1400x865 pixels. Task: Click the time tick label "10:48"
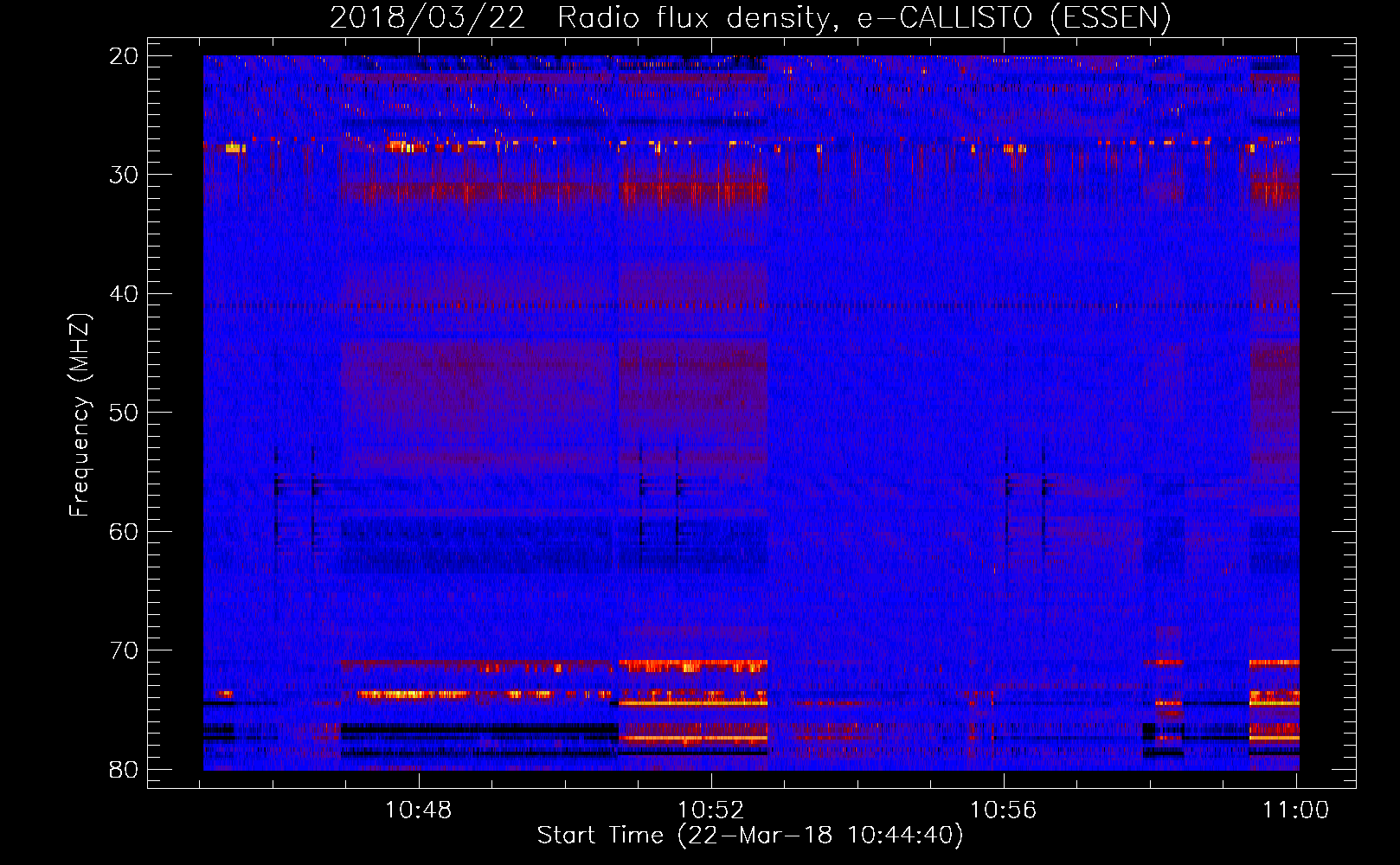coord(419,811)
